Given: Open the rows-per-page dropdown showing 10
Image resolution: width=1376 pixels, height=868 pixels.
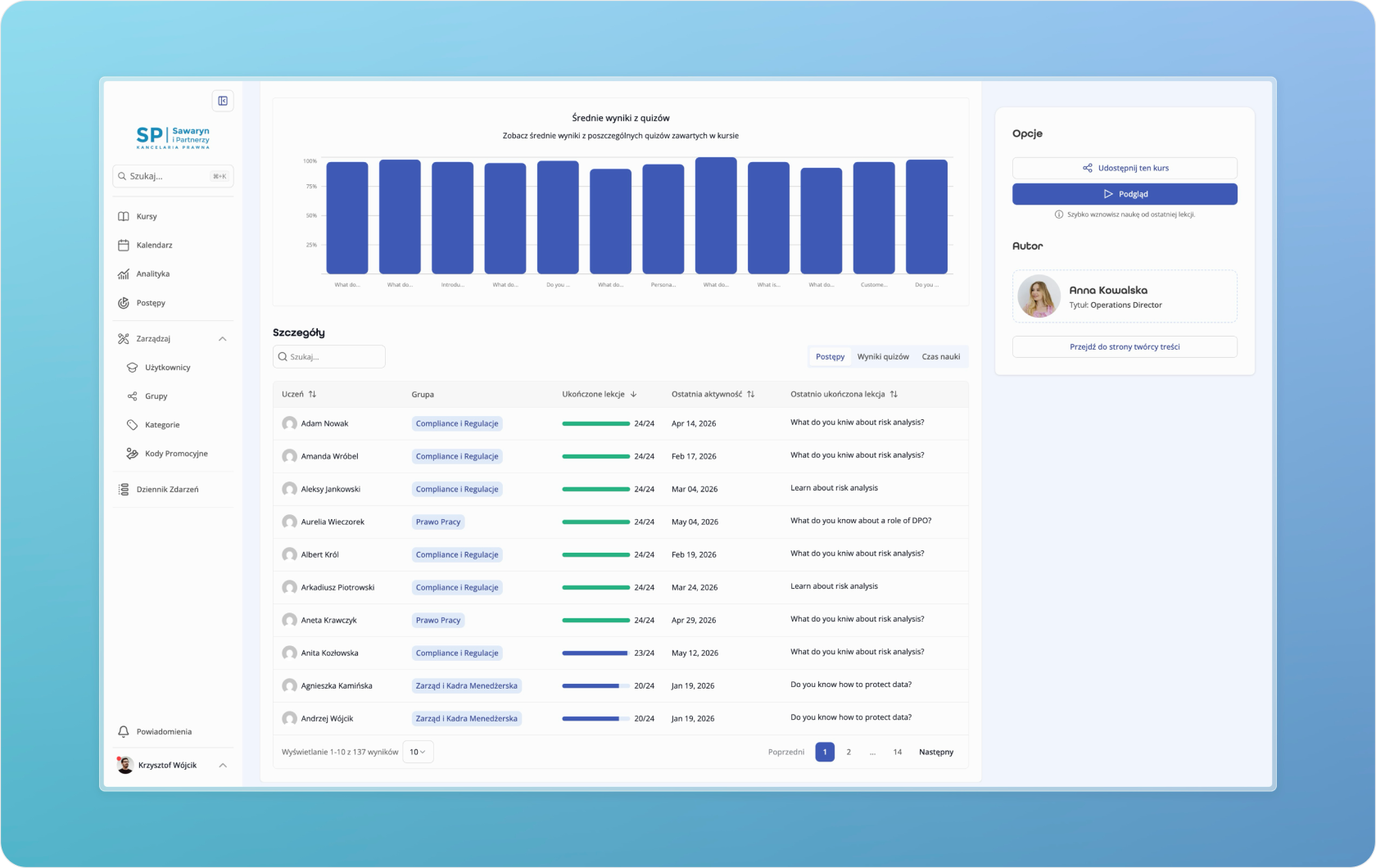Looking at the screenshot, I should 418,752.
